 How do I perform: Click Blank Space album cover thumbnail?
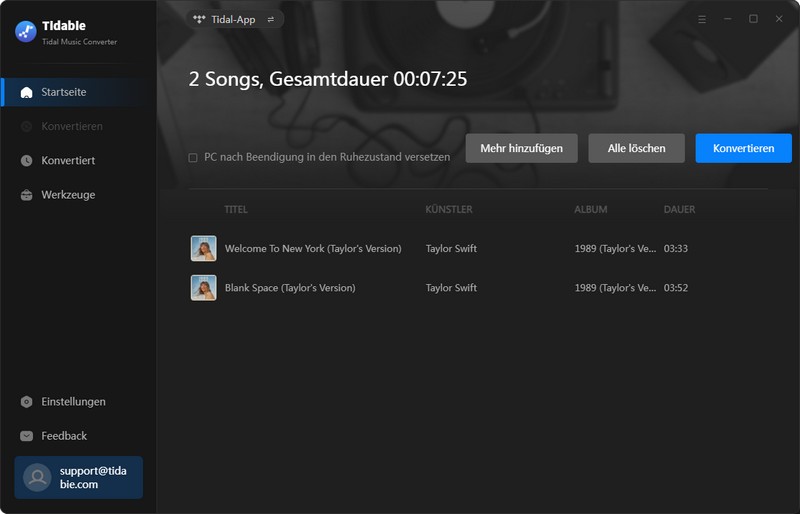coord(204,288)
